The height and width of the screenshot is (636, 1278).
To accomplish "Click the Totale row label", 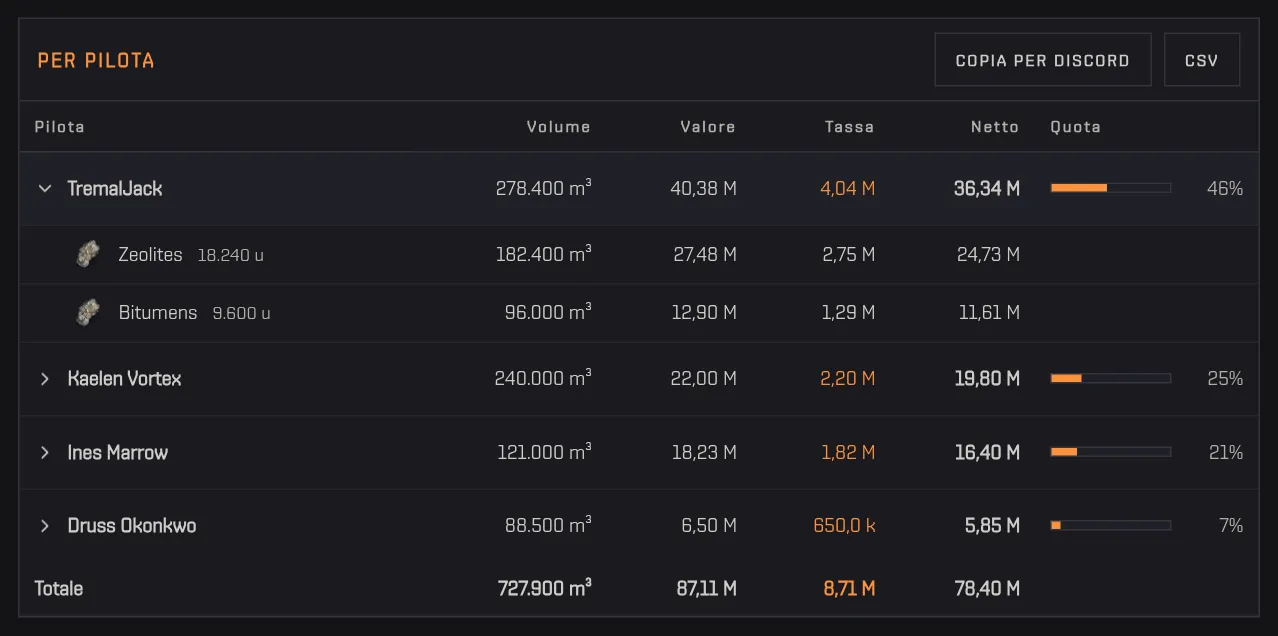I will 59,588.
